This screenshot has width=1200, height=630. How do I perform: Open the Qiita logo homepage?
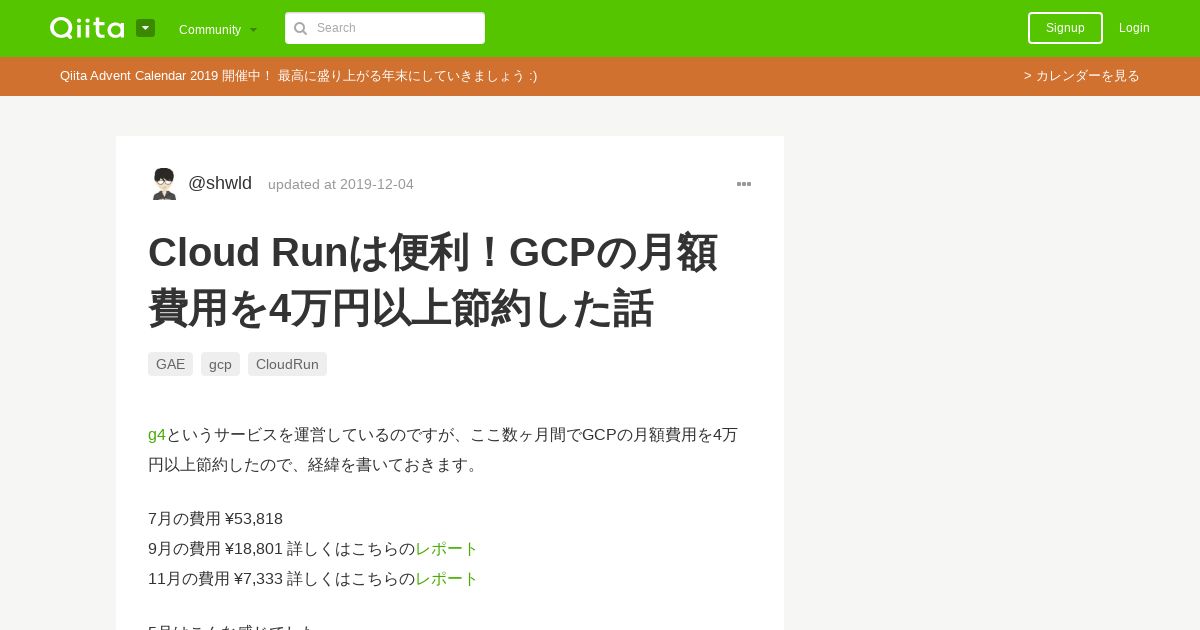coord(87,28)
